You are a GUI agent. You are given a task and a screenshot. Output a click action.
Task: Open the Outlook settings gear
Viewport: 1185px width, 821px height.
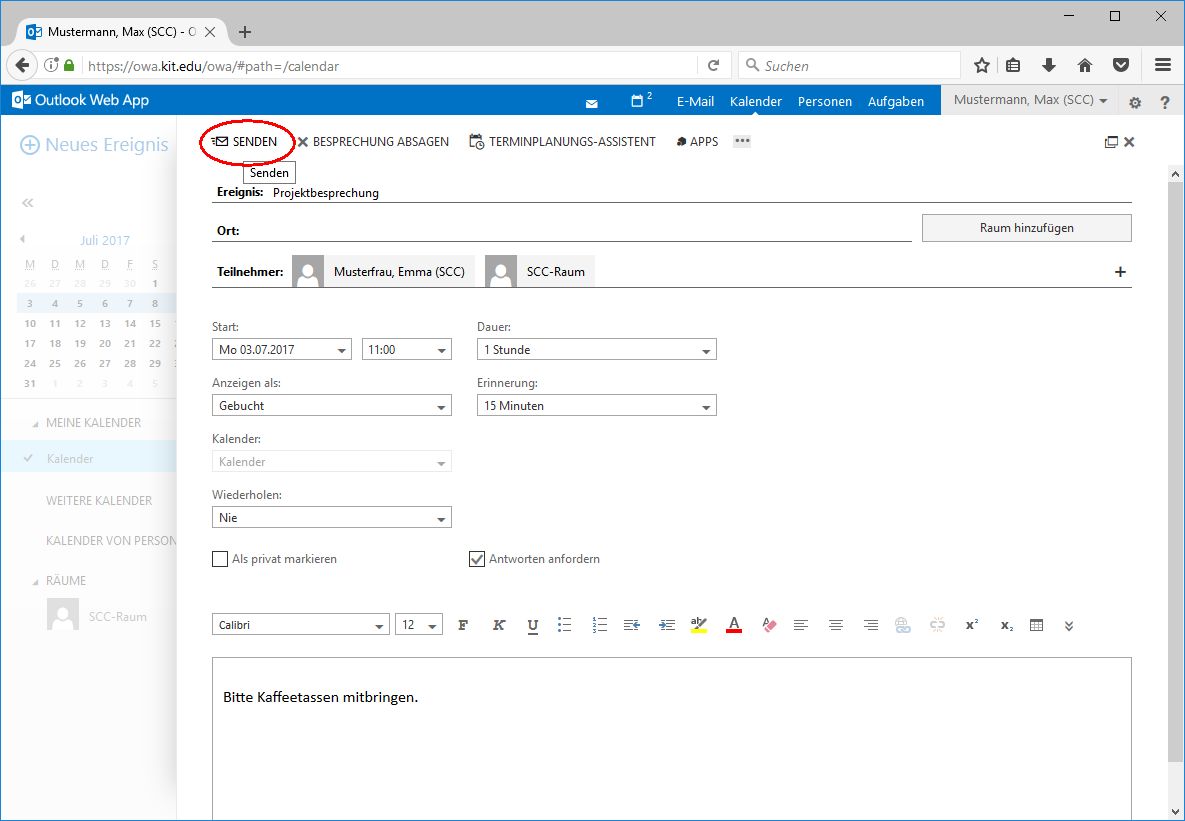tap(1135, 102)
